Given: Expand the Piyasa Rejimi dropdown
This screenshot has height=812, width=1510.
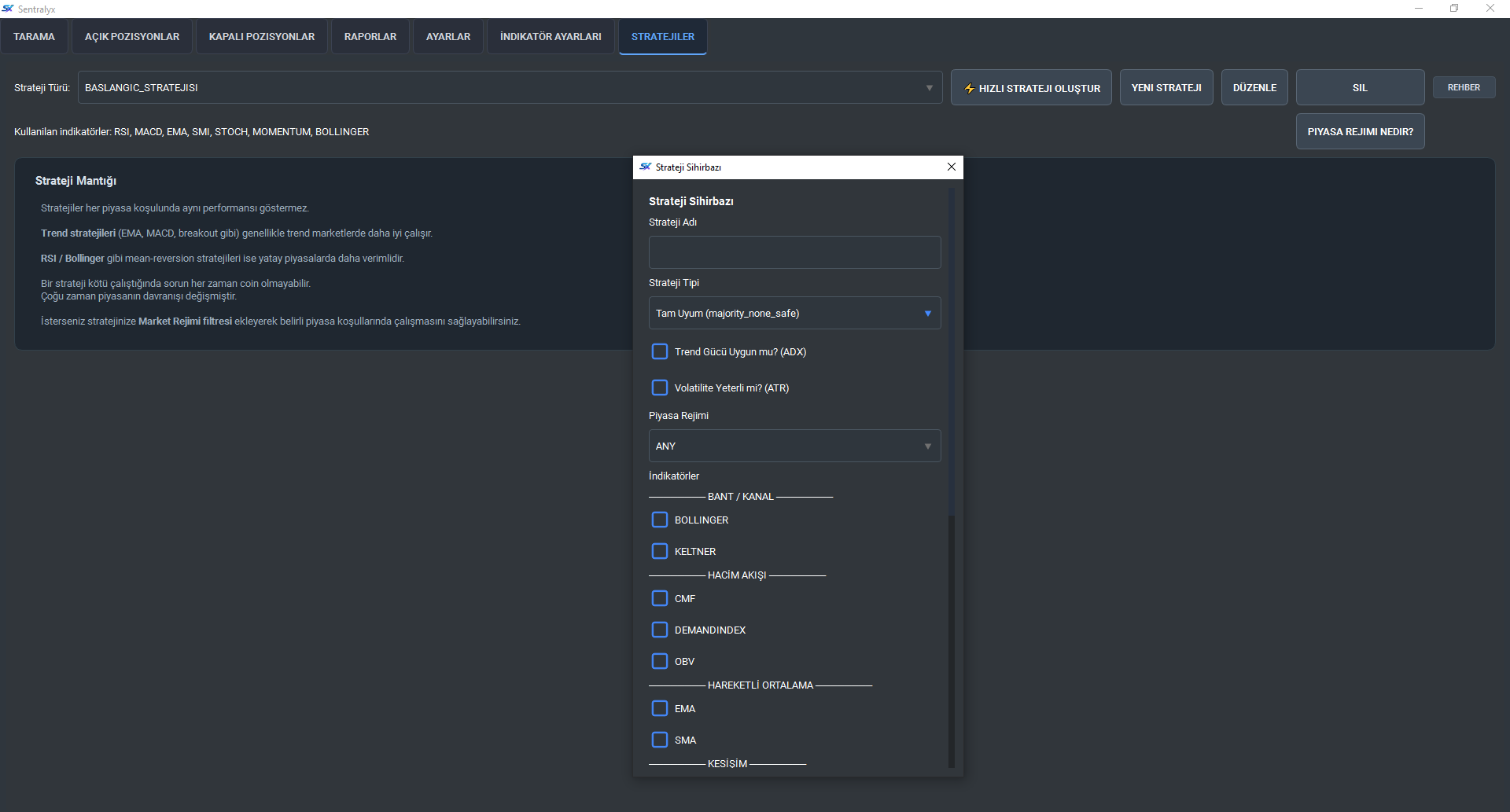Looking at the screenshot, I should pyautogui.click(x=794, y=446).
